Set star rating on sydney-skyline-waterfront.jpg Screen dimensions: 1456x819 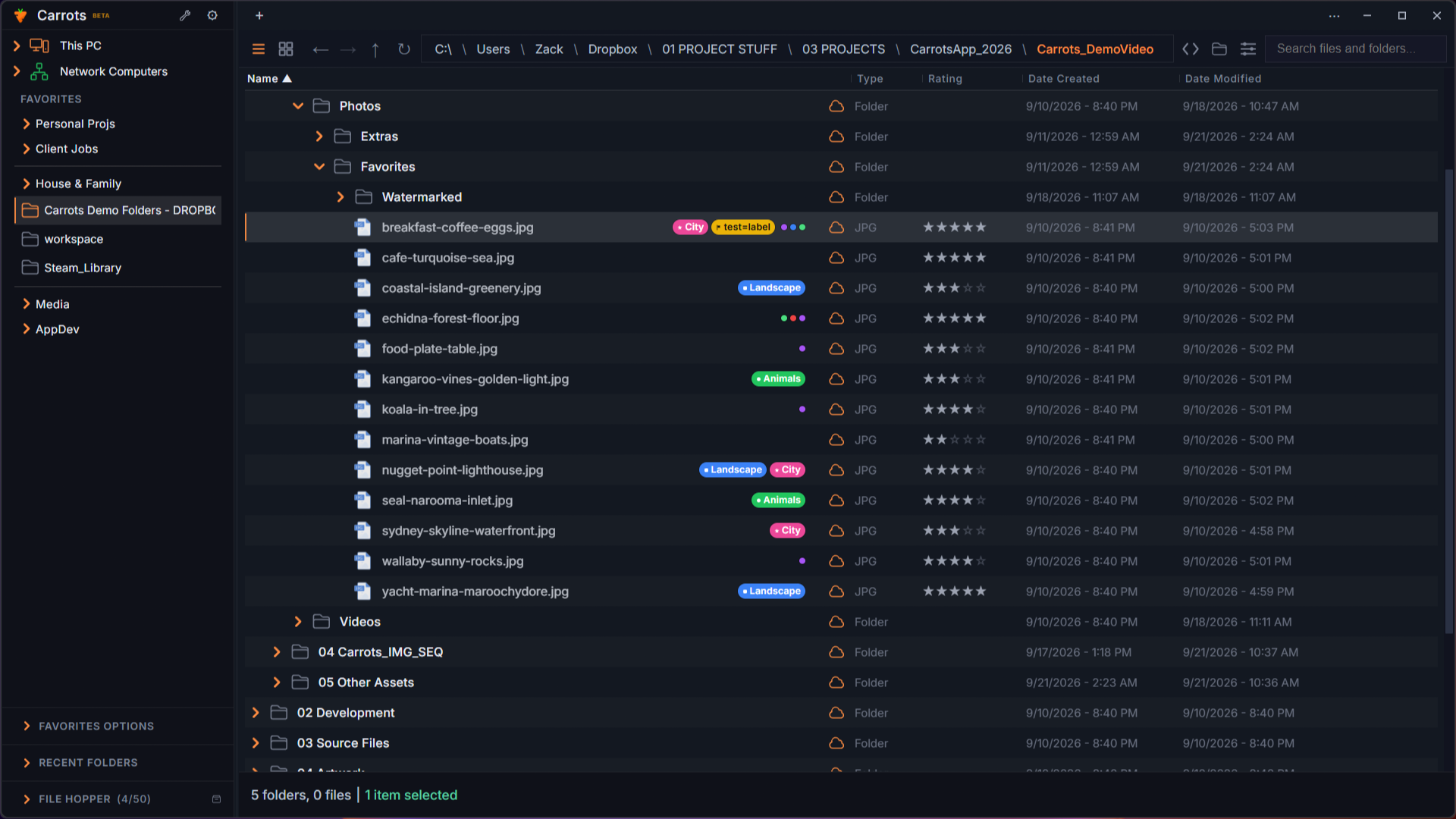coord(954,531)
